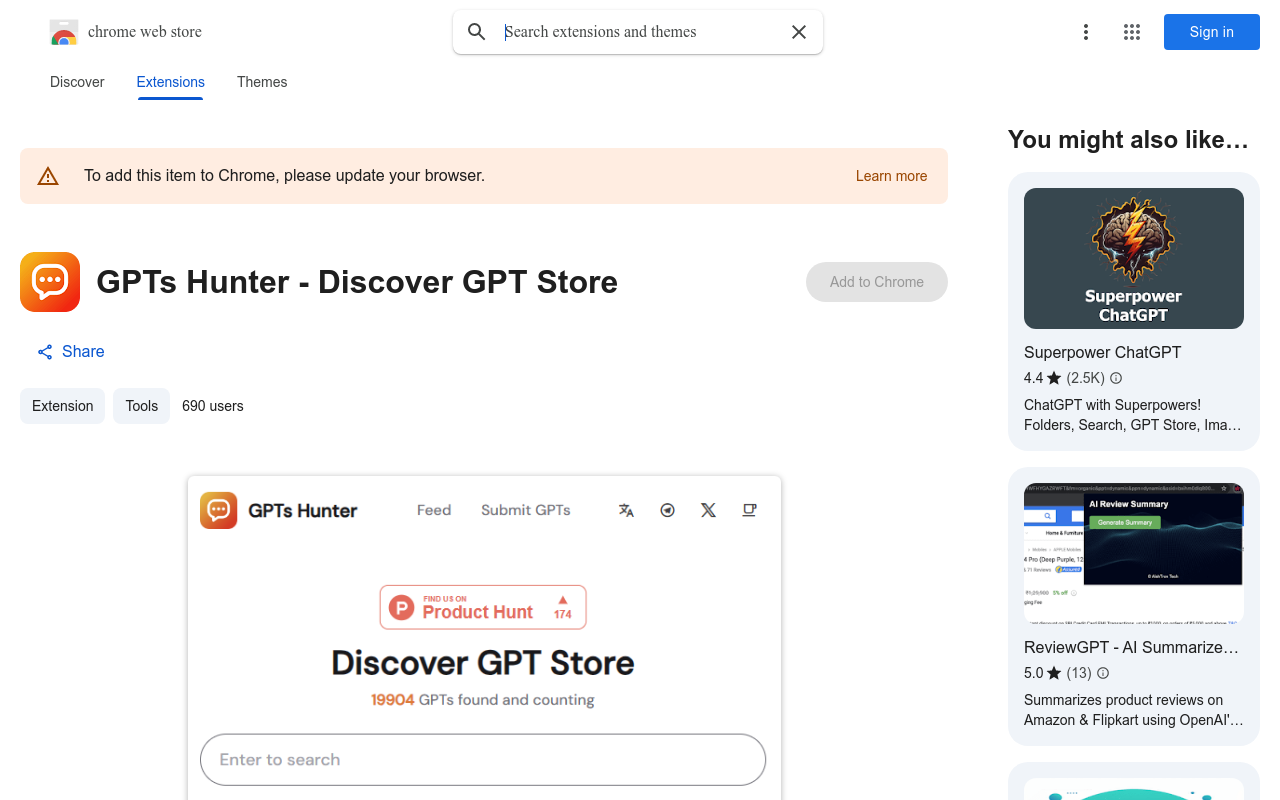The width and height of the screenshot is (1280, 800).
Task: Click the ReviewGPT preview thumbnail
Action: coord(1133,553)
